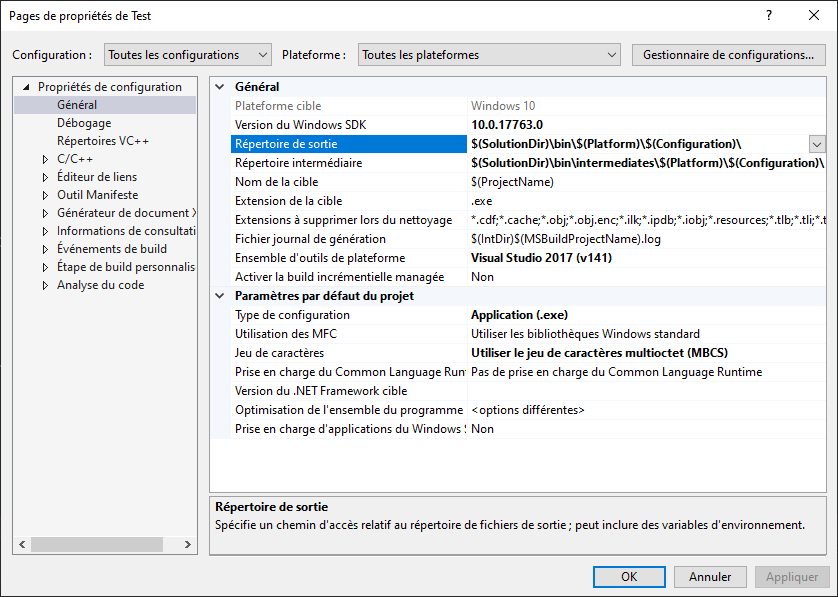Screen dimensions: 838x597
Task: Click the help question mark icon
Action: click(767, 16)
